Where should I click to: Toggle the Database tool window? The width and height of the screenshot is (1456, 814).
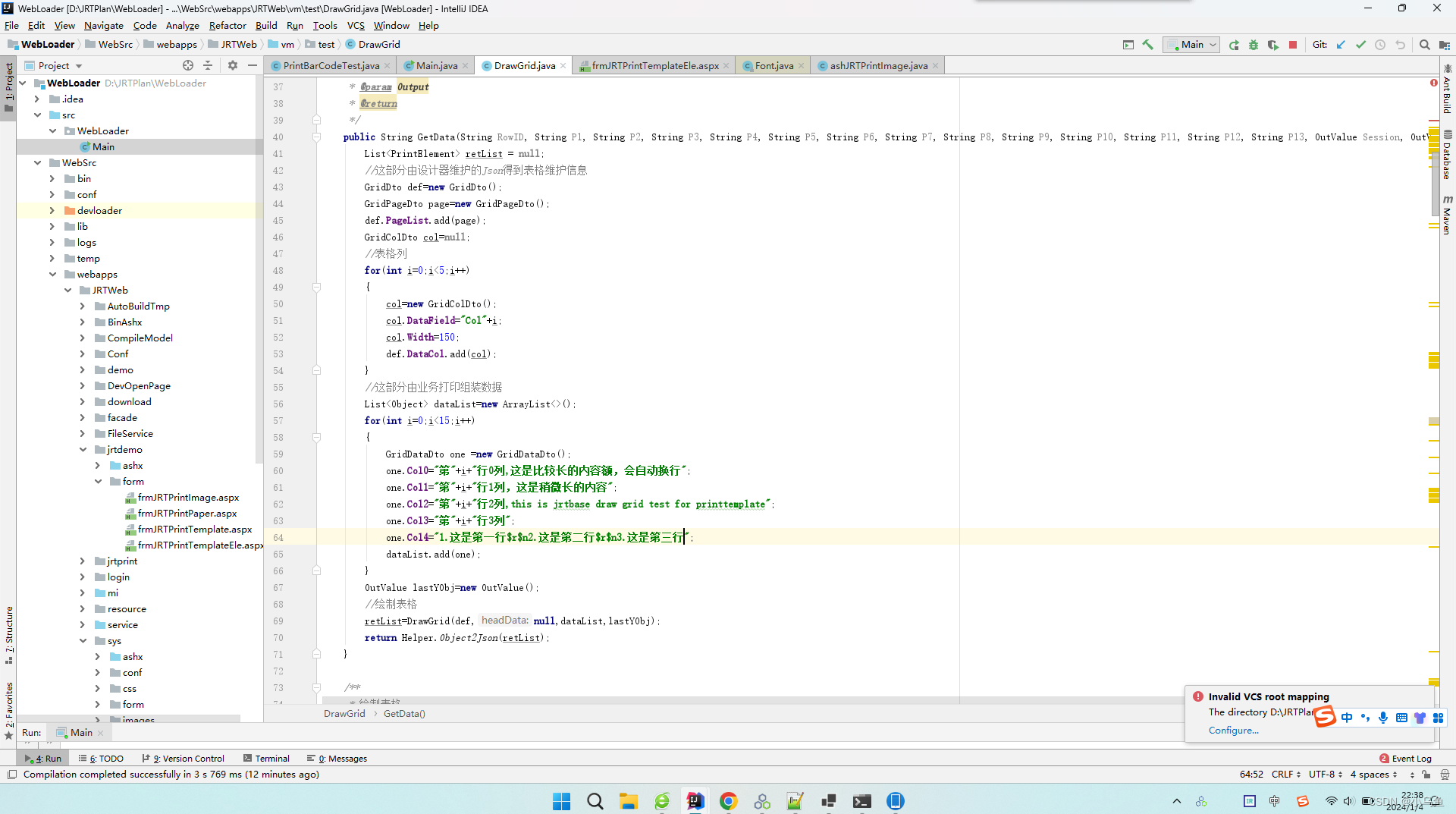point(1447,155)
